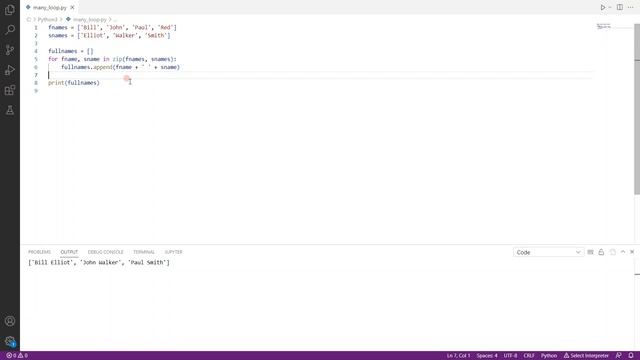Select the many_loop.py editor tab
The width and height of the screenshot is (640, 360).
pyautogui.click(x=49, y=7)
